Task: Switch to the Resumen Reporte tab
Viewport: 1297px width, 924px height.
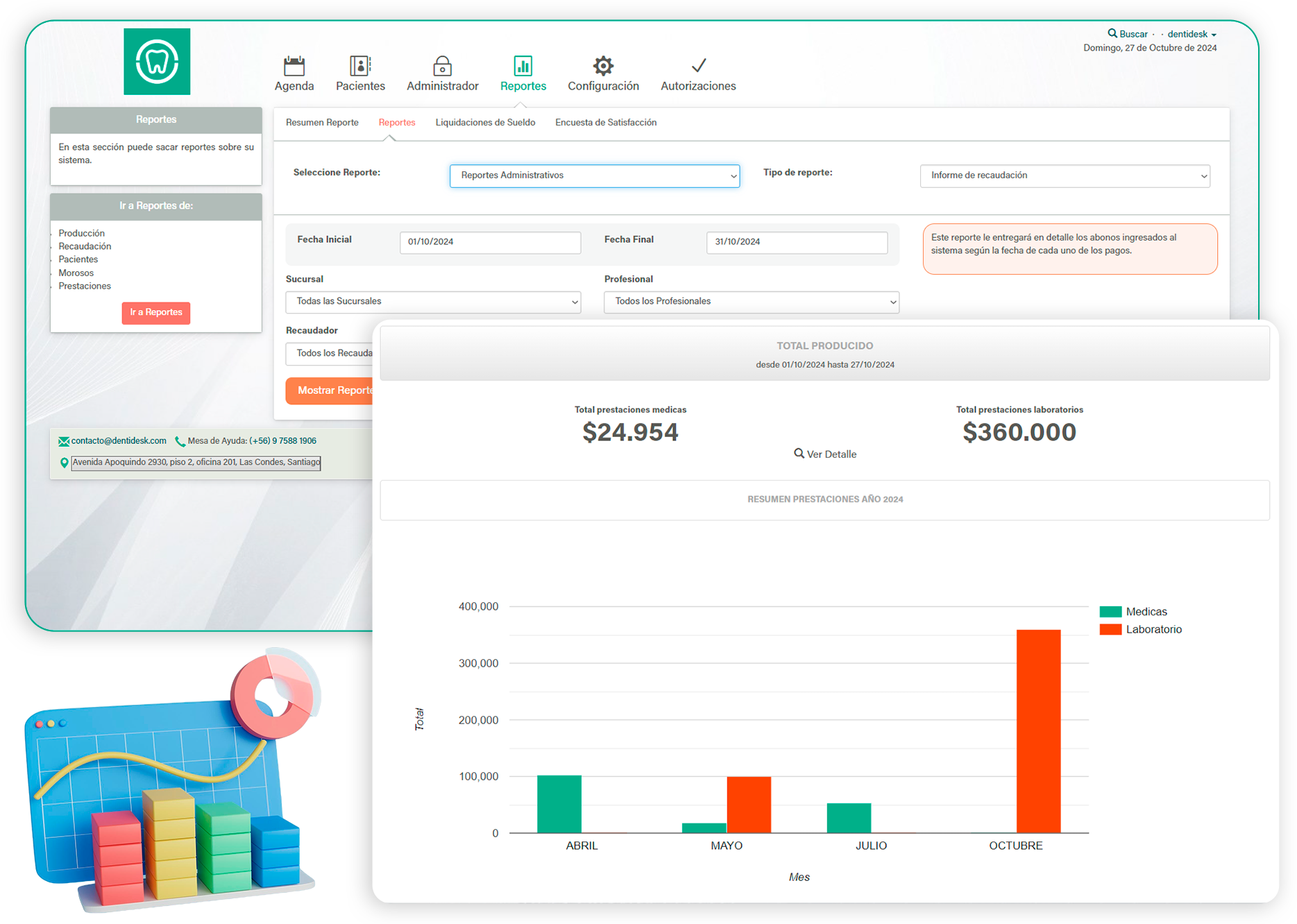Action: (322, 123)
